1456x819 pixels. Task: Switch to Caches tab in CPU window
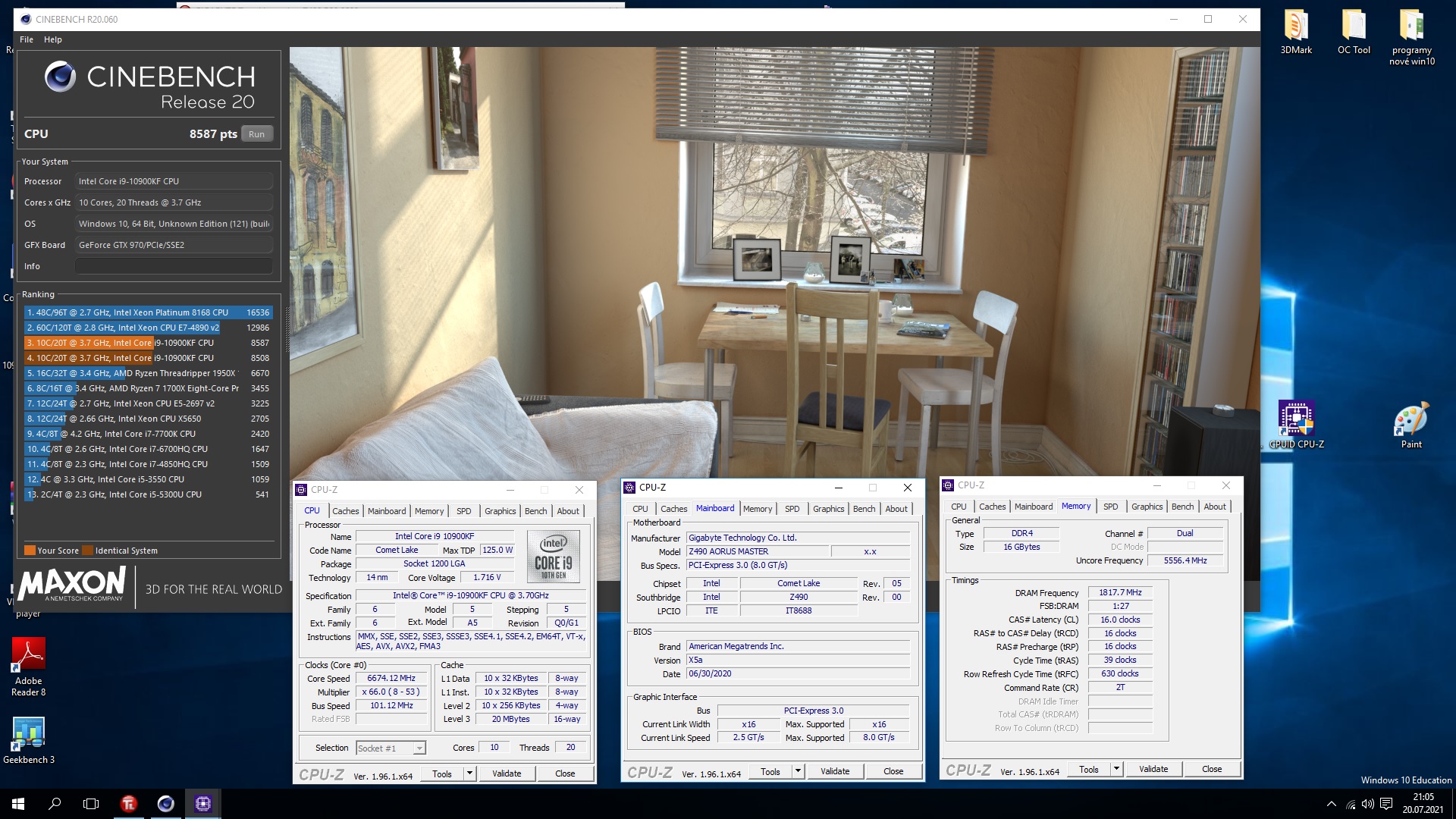click(x=345, y=511)
